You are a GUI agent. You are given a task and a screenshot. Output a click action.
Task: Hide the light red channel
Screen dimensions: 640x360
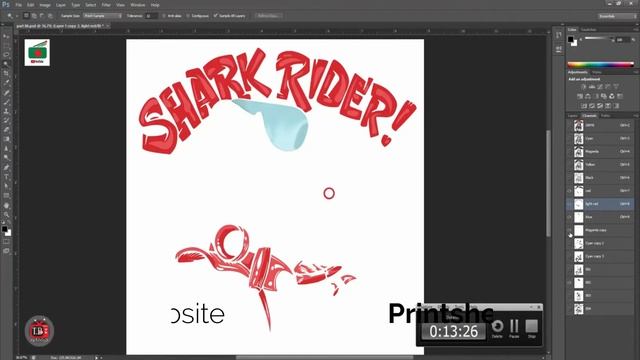tap(569, 204)
